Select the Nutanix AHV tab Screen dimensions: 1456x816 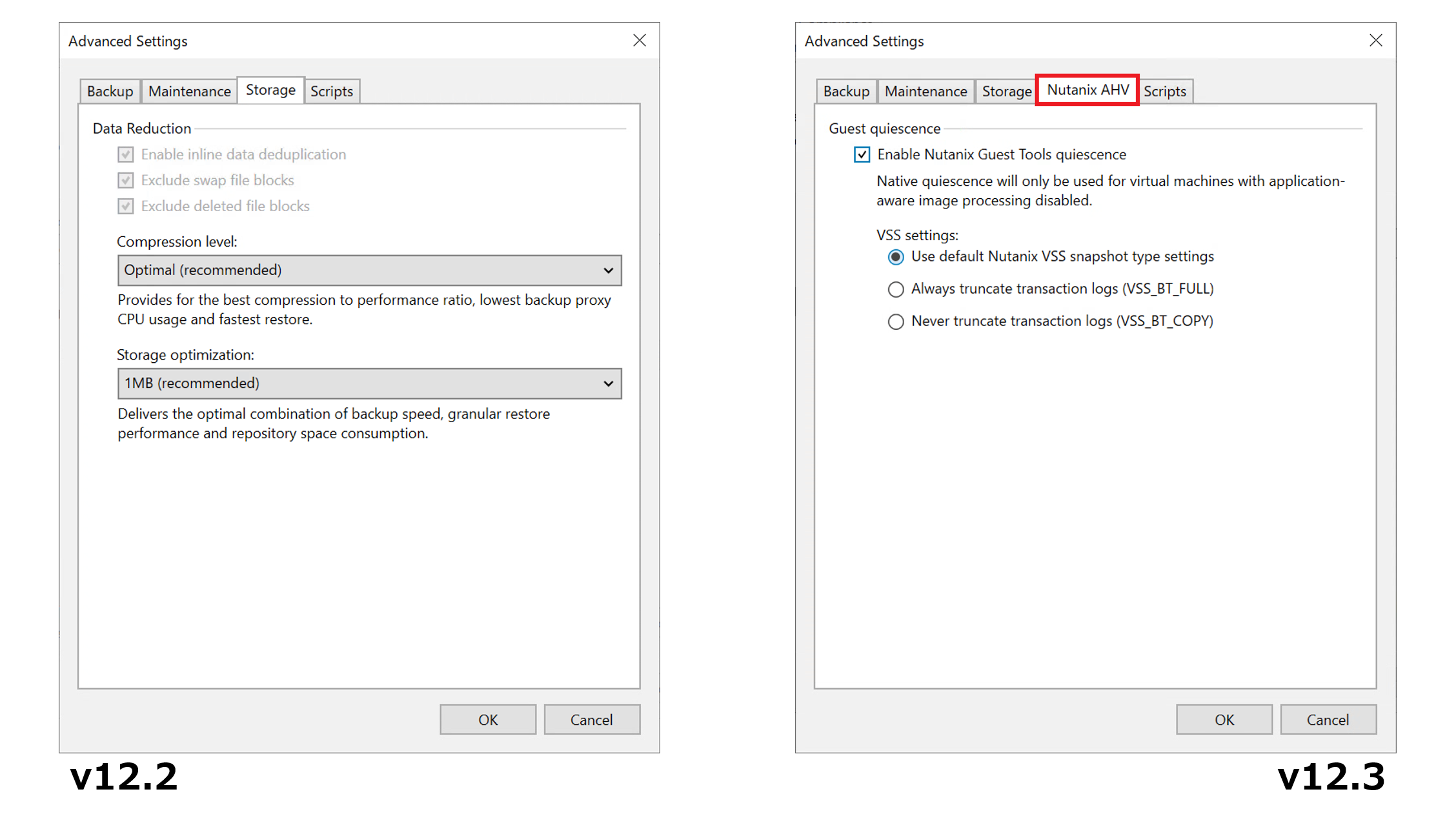pos(1088,90)
